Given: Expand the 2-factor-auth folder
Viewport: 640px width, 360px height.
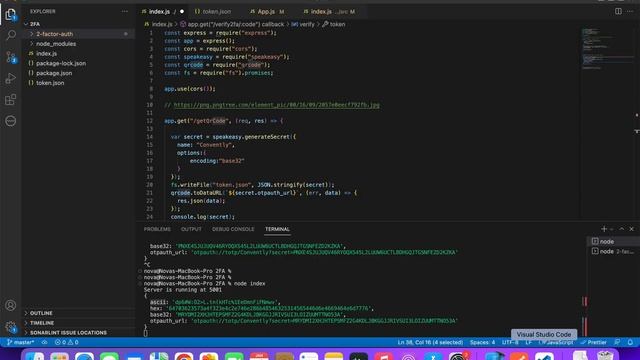Looking at the screenshot, I should click(54, 34).
